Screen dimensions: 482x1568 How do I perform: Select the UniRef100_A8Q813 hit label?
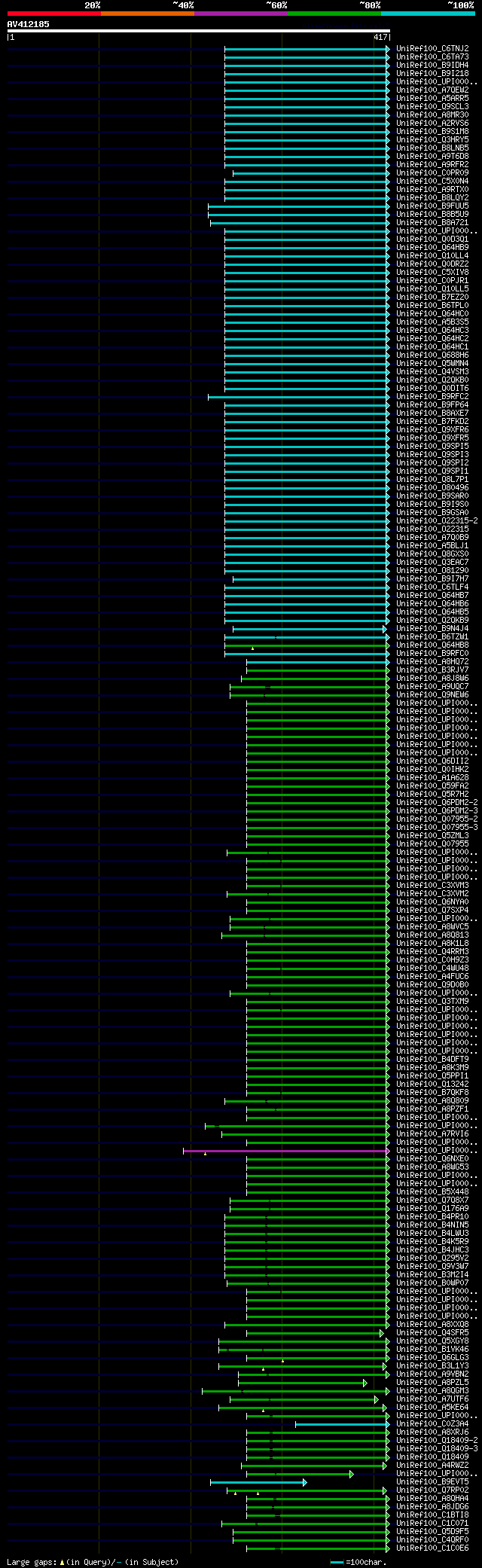(432, 935)
